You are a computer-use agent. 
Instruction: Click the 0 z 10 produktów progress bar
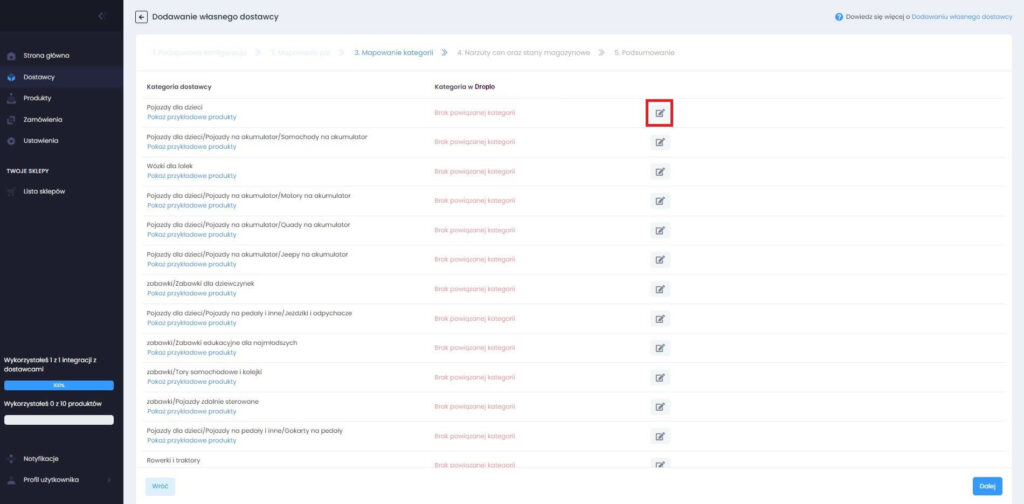pyautogui.click(x=59, y=420)
